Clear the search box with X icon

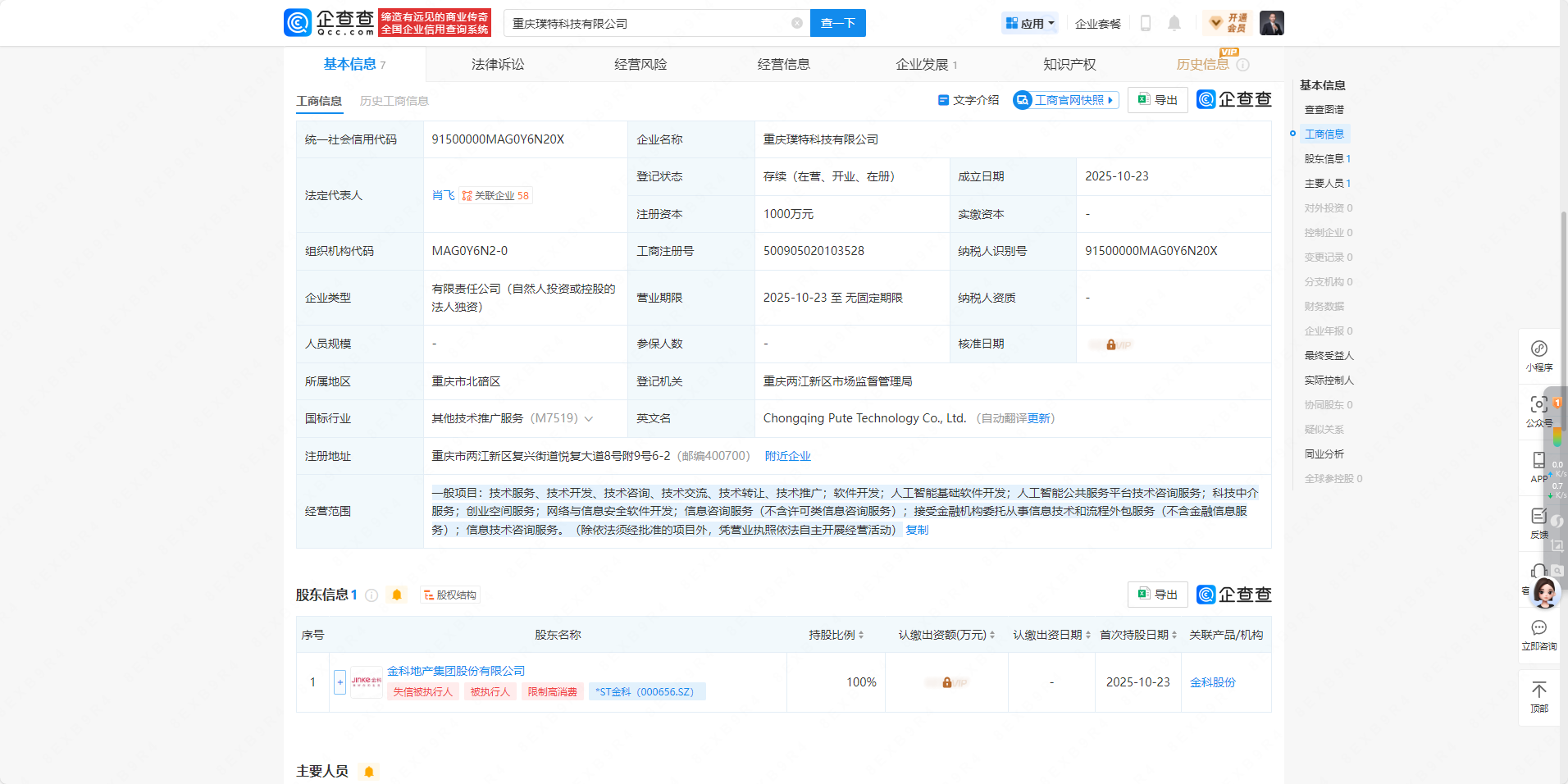click(x=796, y=23)
